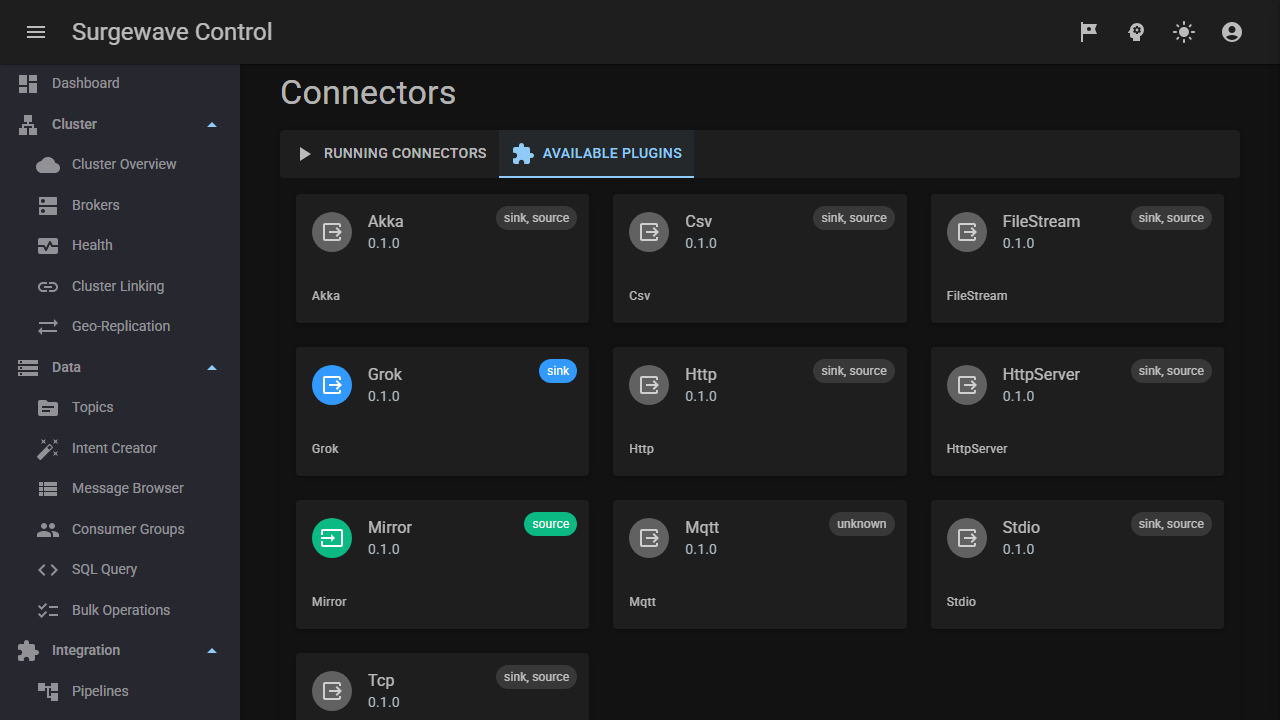The height and width of the screenshot is (720, 1280).
Task: Click the Connectors page heading
Action: (x=368, y=93)
